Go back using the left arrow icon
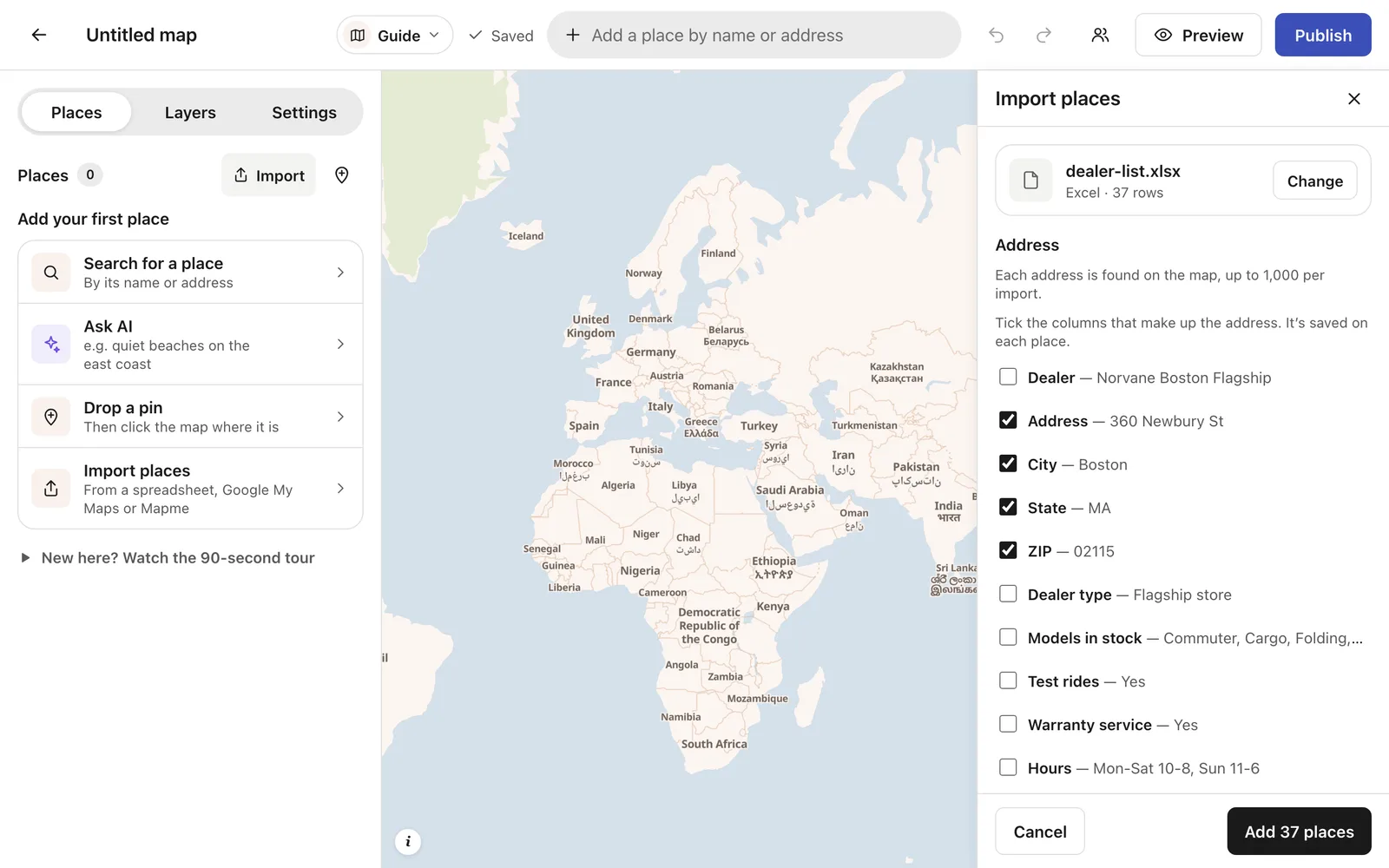 point(38,35)
